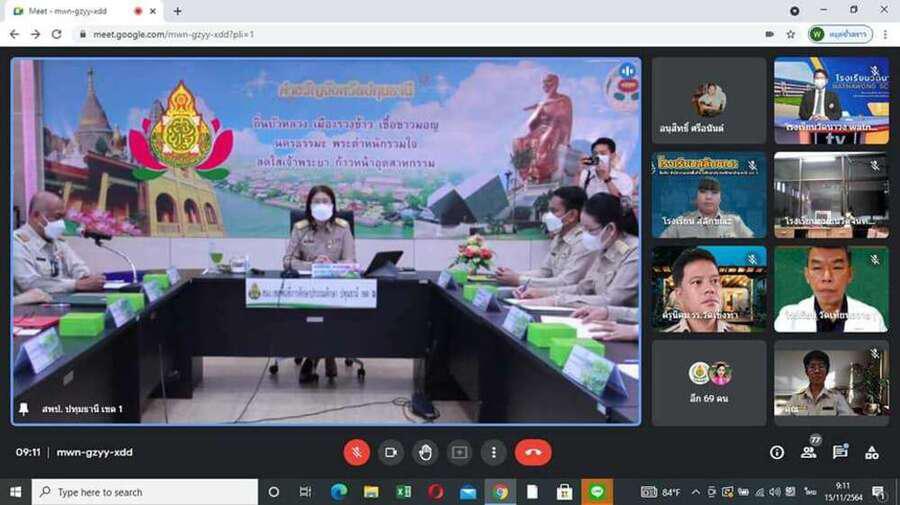Open the Chrome three-dot menu
The image size is (900, 505).
coord(885,34)
